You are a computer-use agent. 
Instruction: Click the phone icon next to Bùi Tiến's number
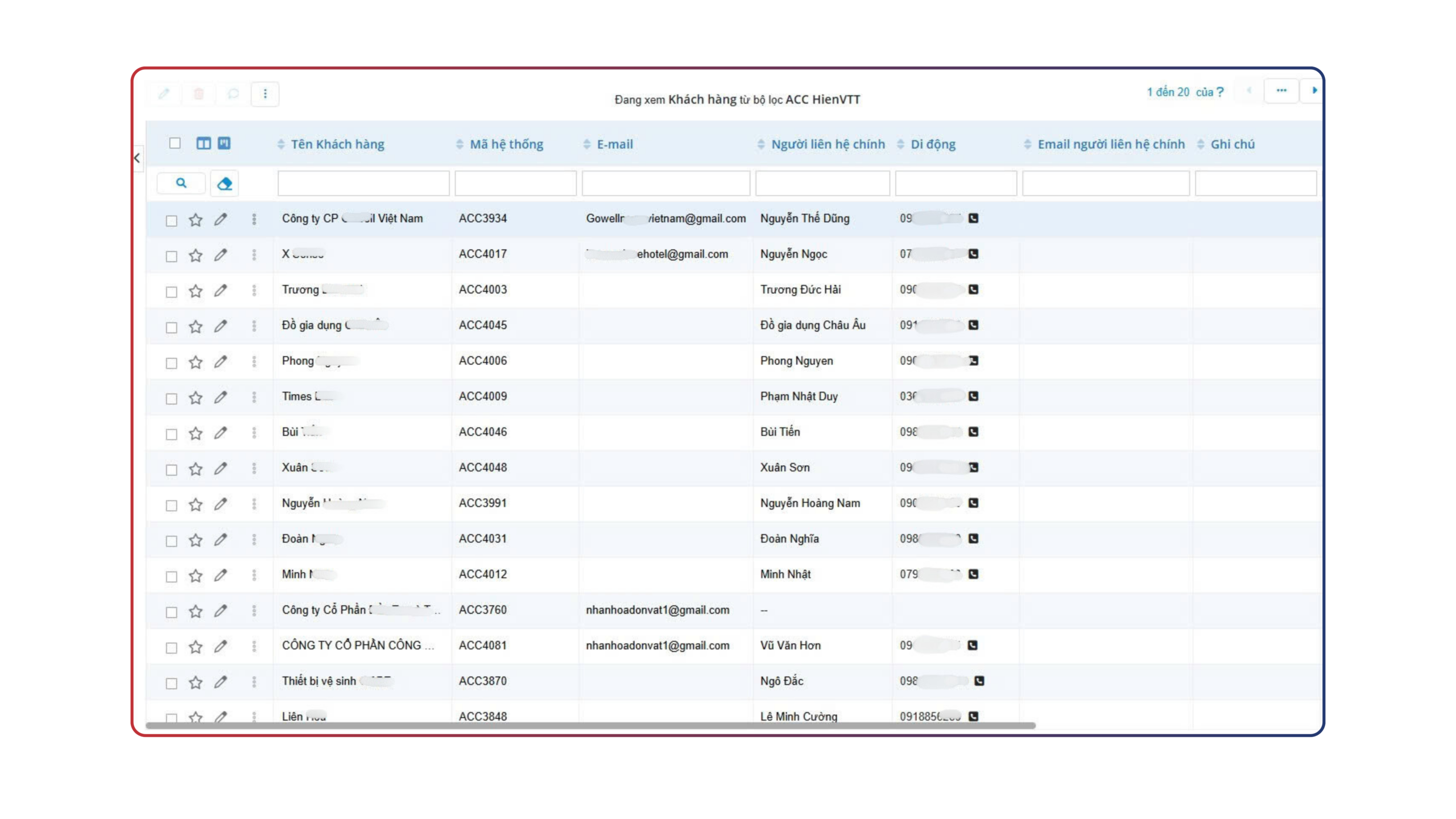973,432
